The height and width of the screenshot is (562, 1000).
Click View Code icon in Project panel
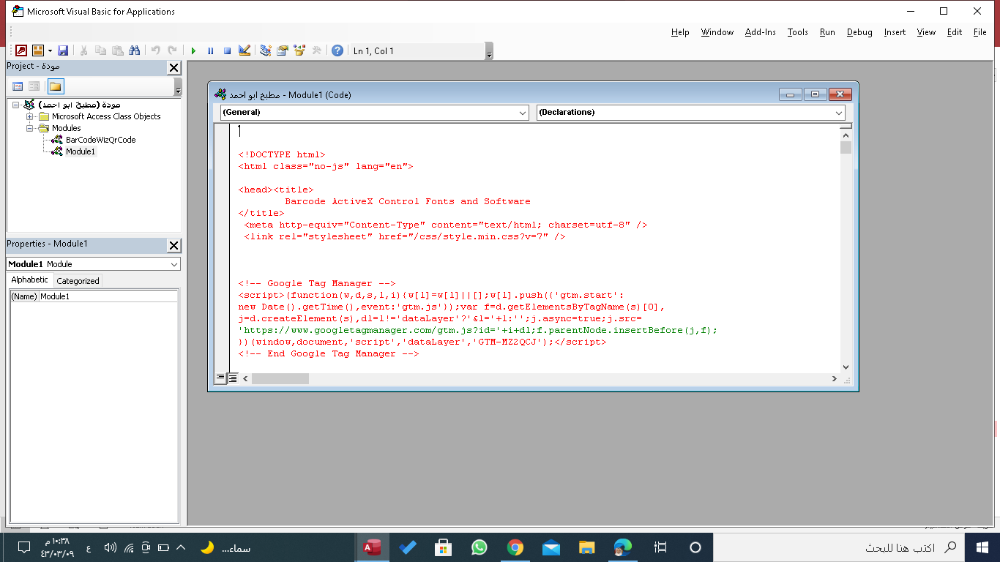click(18, 86)
